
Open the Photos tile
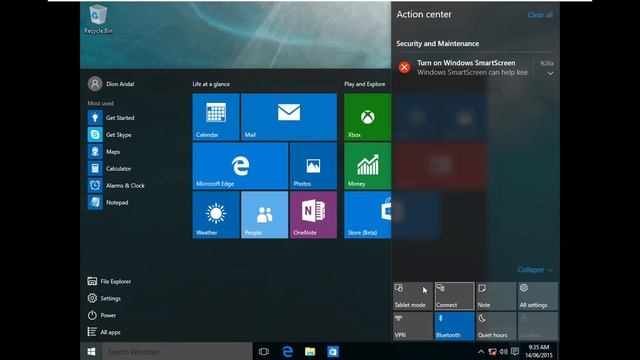(x=313, y=166)
